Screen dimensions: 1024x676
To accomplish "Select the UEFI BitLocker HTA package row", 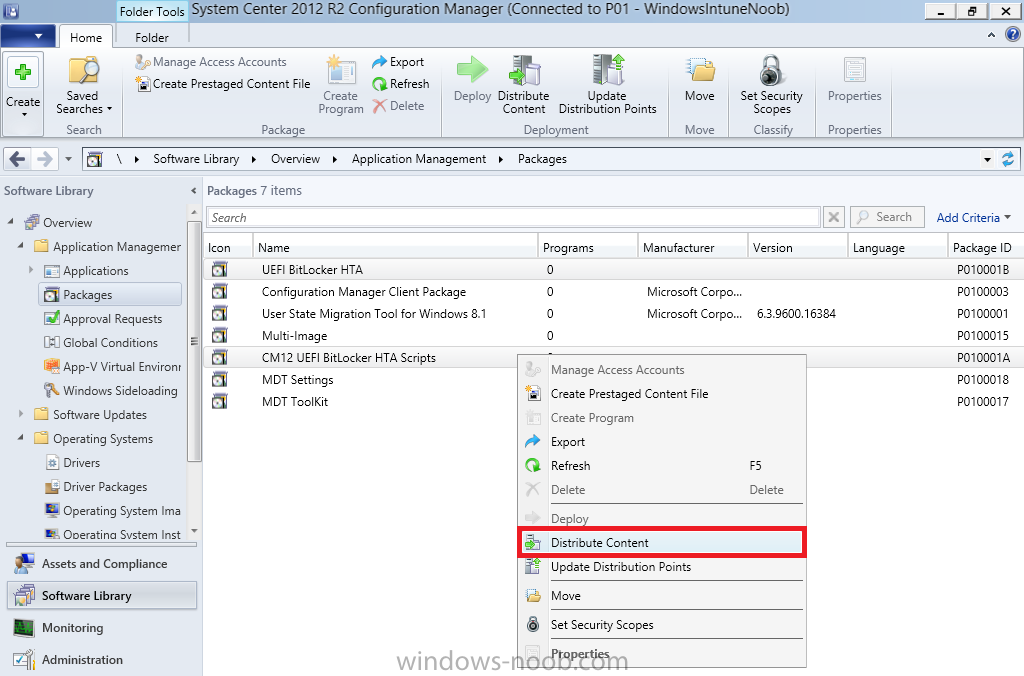I will 613,270.
